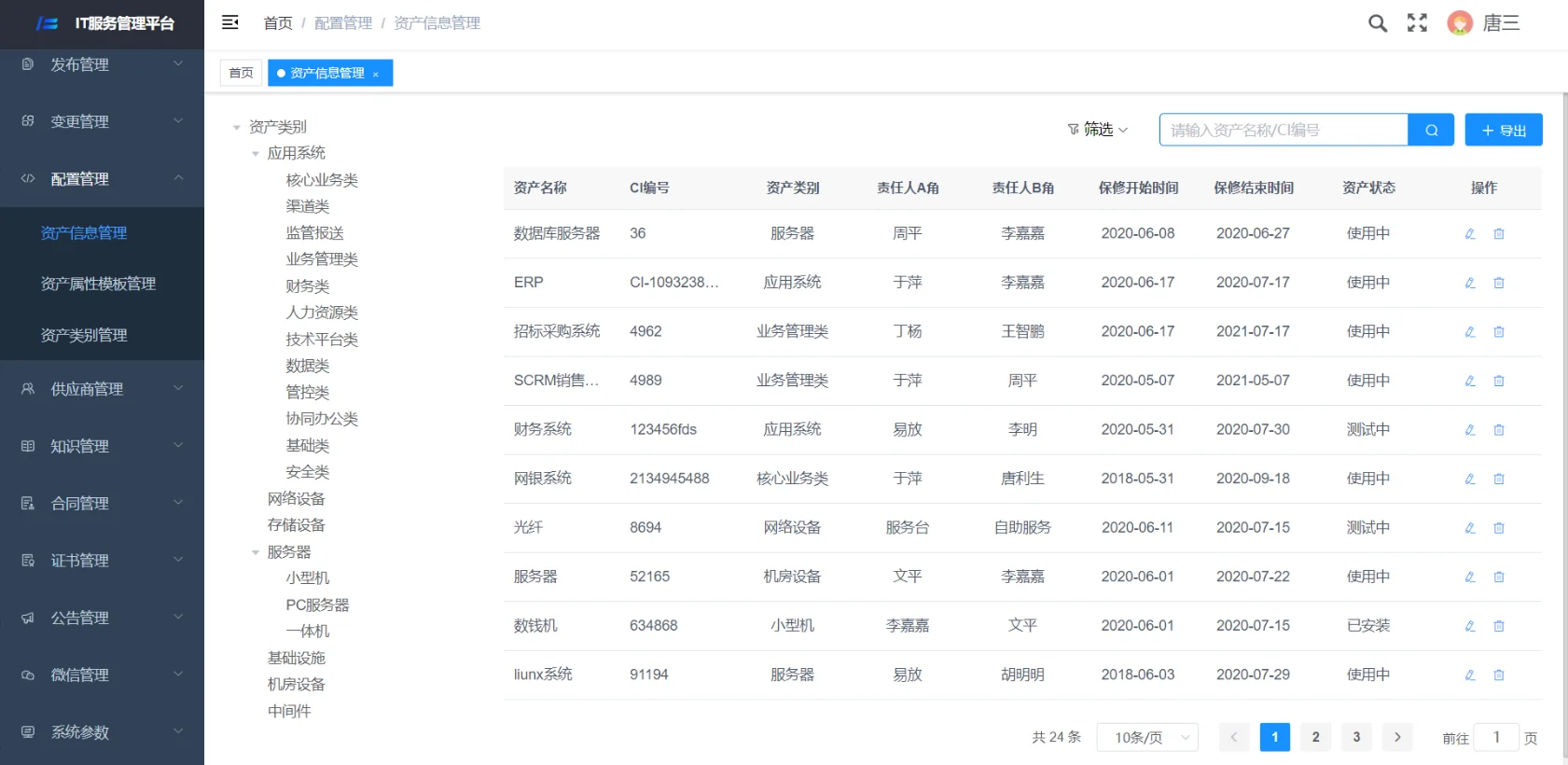1568x765 pixels.
Task: Edit the 数据库服务器 asset row
Action: tap(1470, 234)
